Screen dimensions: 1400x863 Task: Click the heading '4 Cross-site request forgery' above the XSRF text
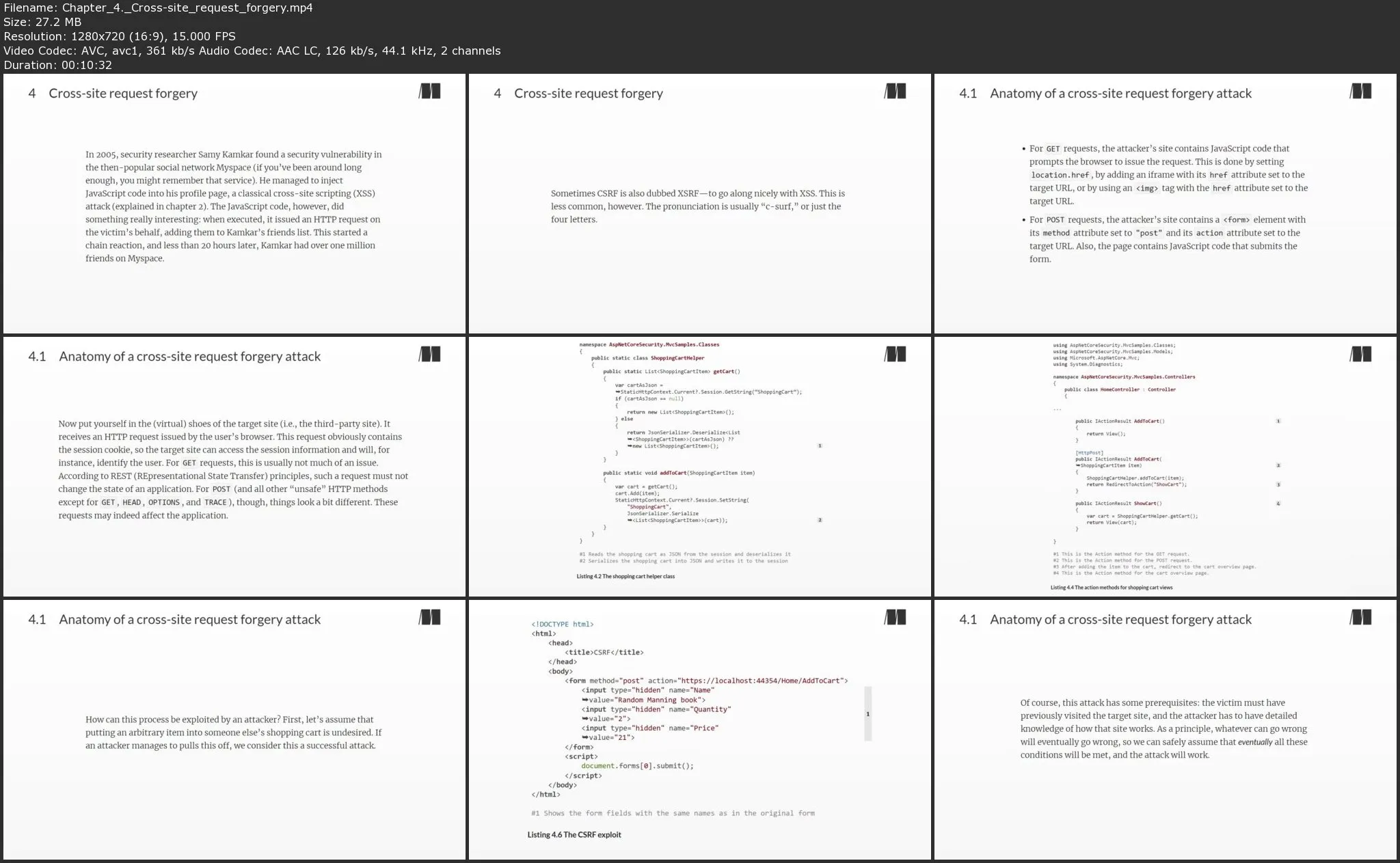pos(578,94)
